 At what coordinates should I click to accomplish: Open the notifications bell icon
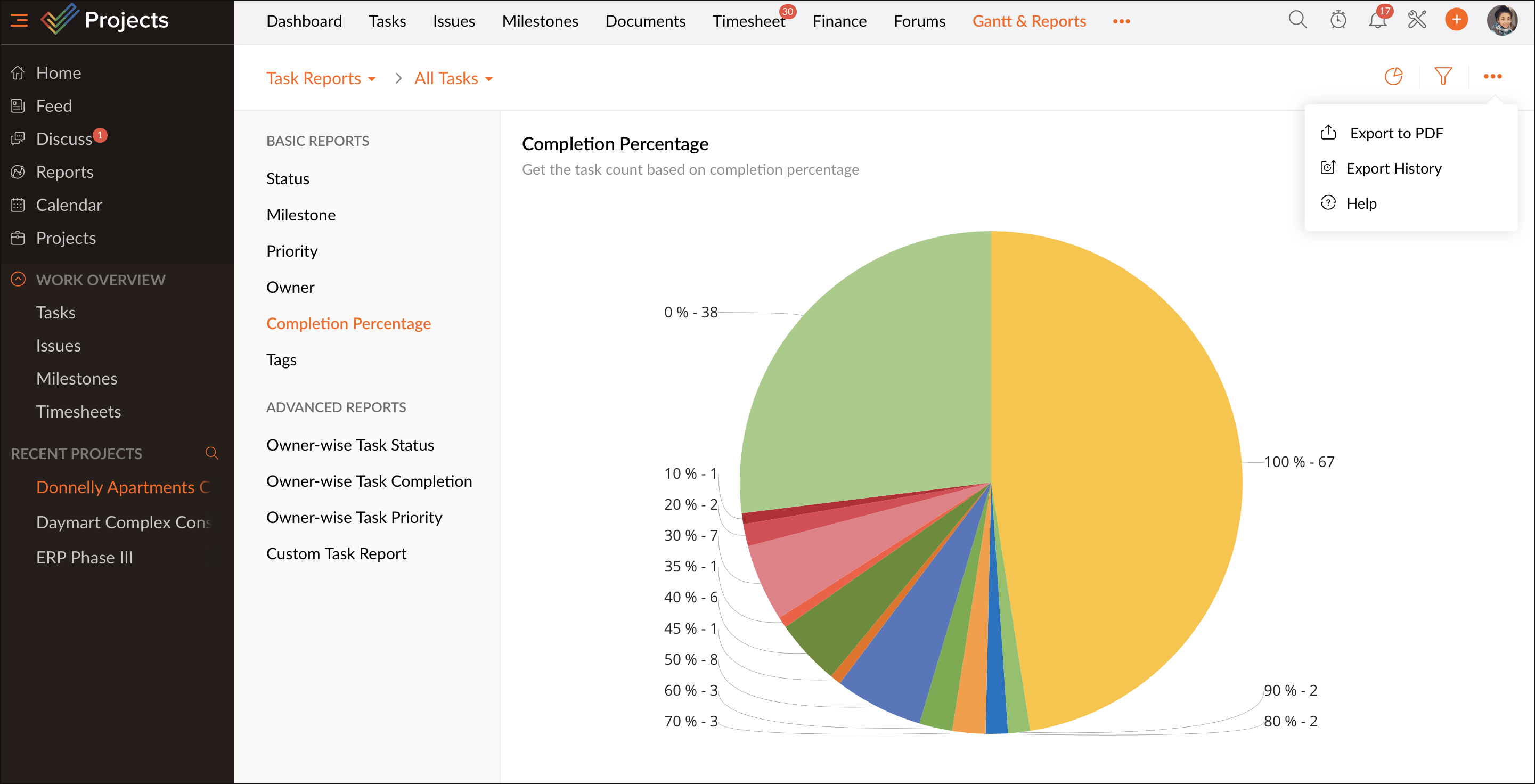point(1377,20)
